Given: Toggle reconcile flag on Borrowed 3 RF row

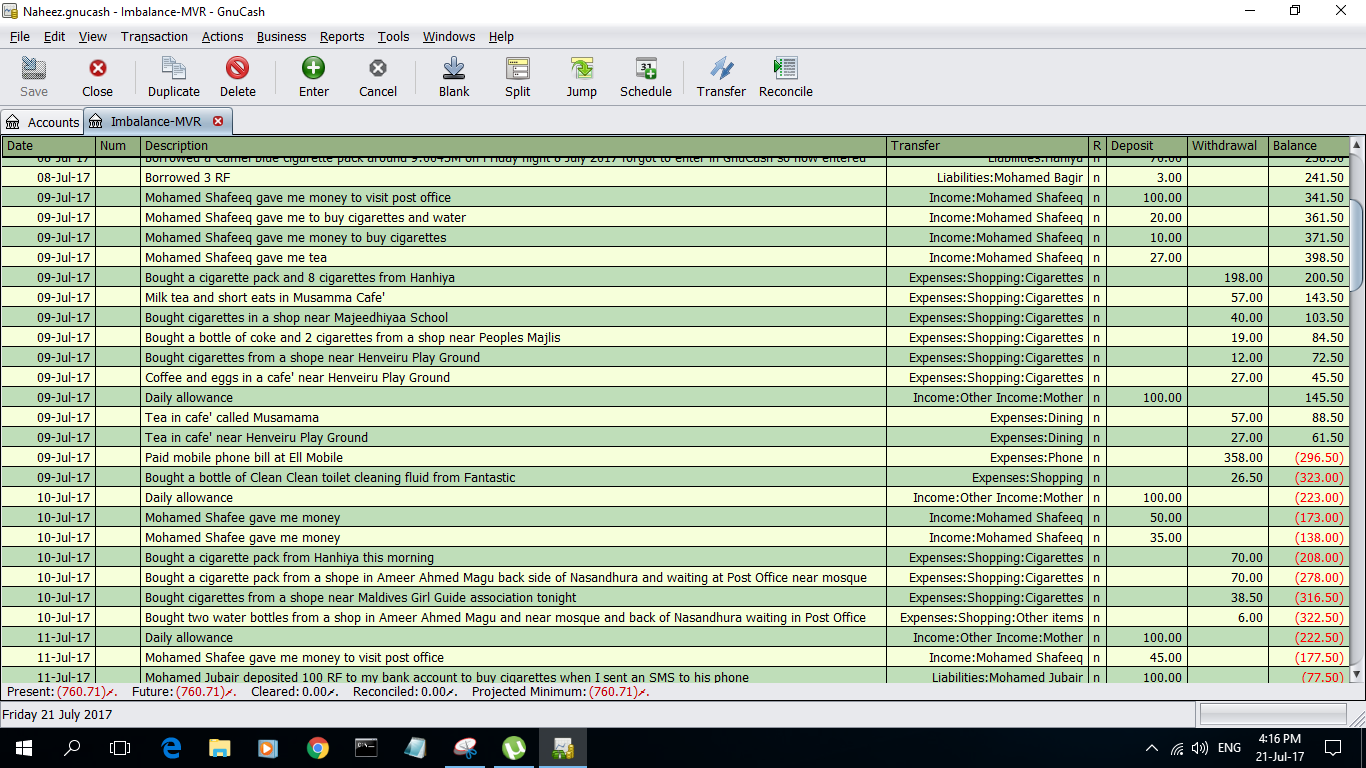Looking at the screenshot, I should 1097,178.
